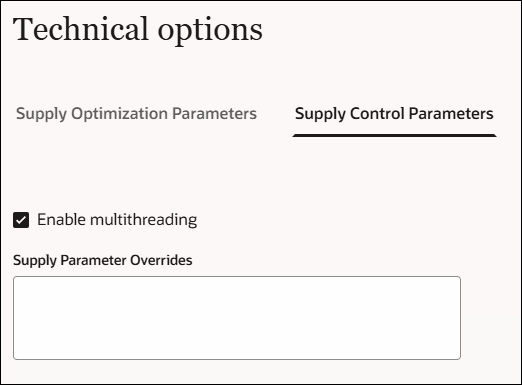Focus the empty overrides text area
Screen dimensions: 522x385
click(237, 318)
